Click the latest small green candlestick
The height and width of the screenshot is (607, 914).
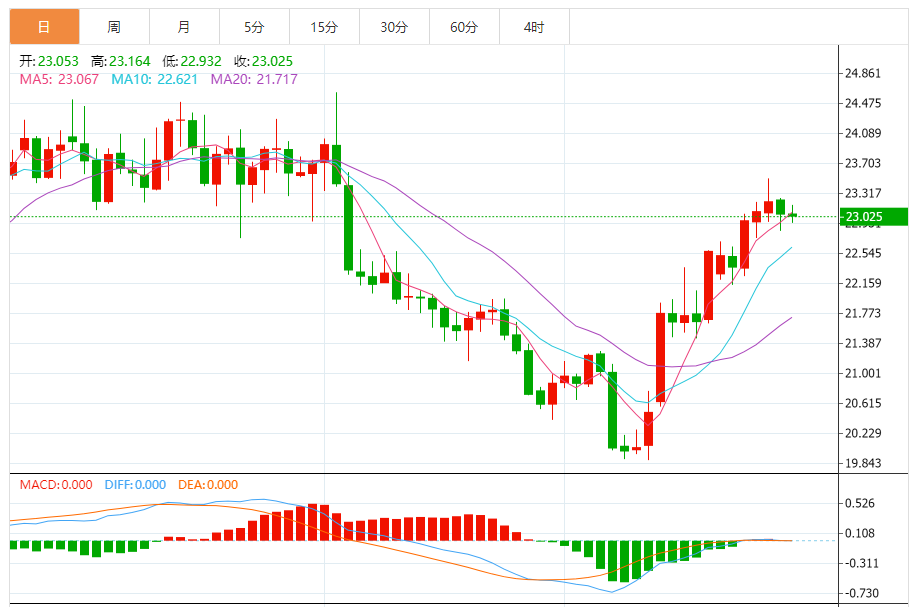click(792, 215)
